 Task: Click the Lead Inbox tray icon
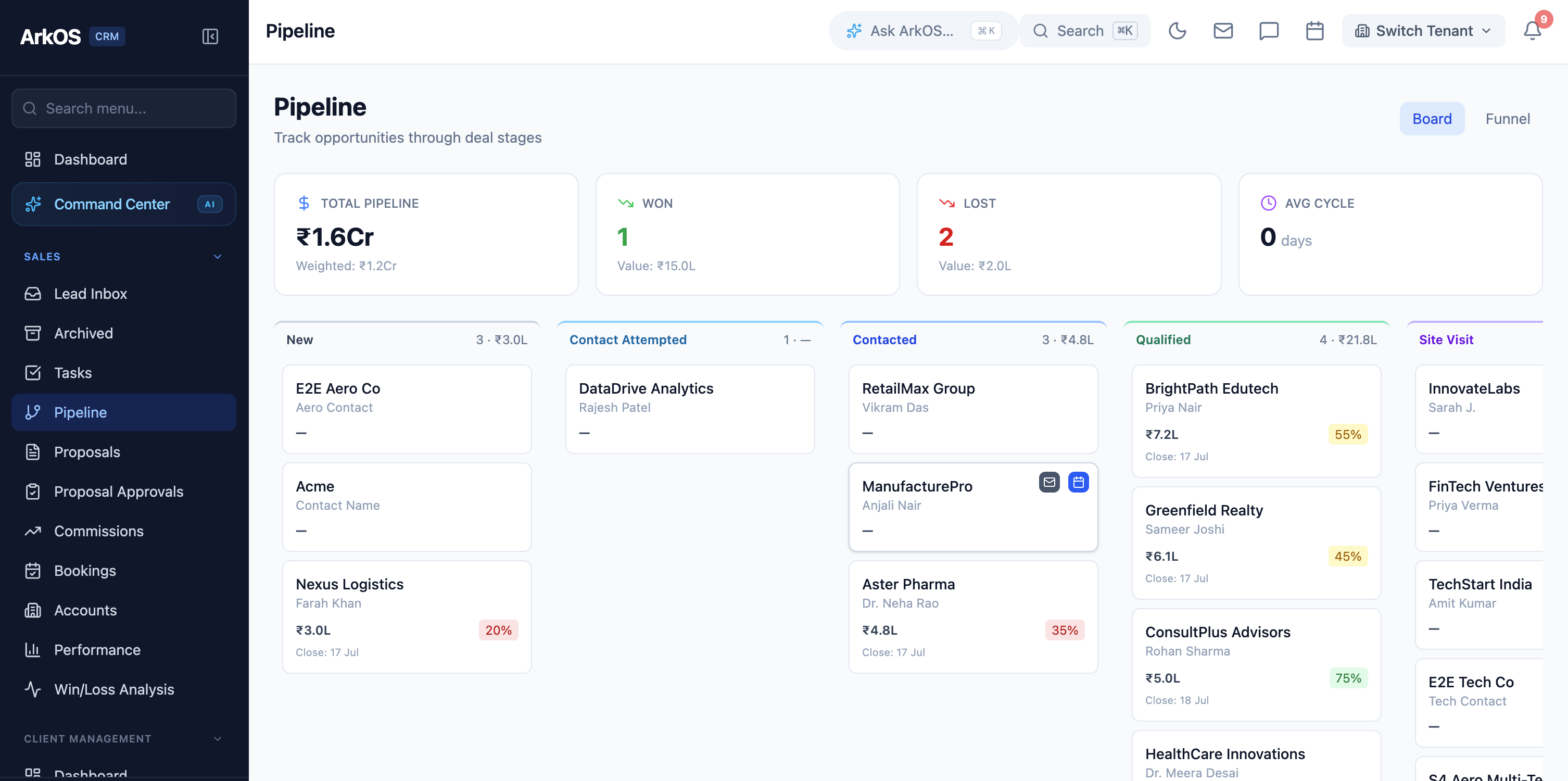click(x=32, y=294)
